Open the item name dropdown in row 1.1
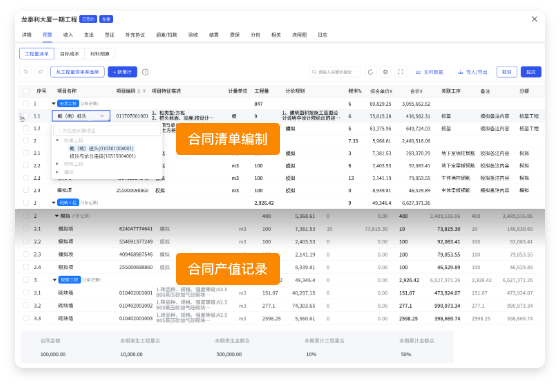The image size is (560, 387). [x=81, y=116]
